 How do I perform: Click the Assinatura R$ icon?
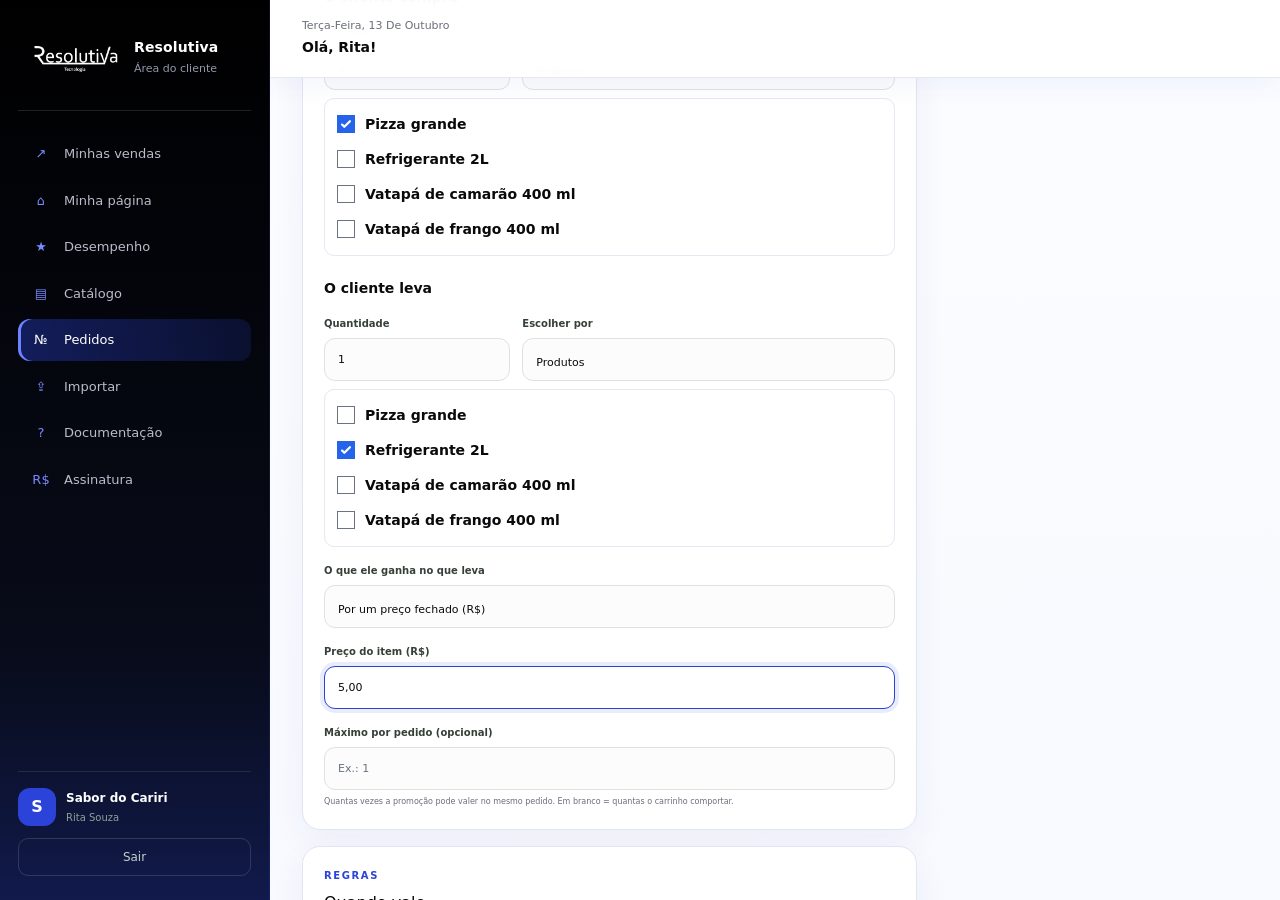point(41,480)
